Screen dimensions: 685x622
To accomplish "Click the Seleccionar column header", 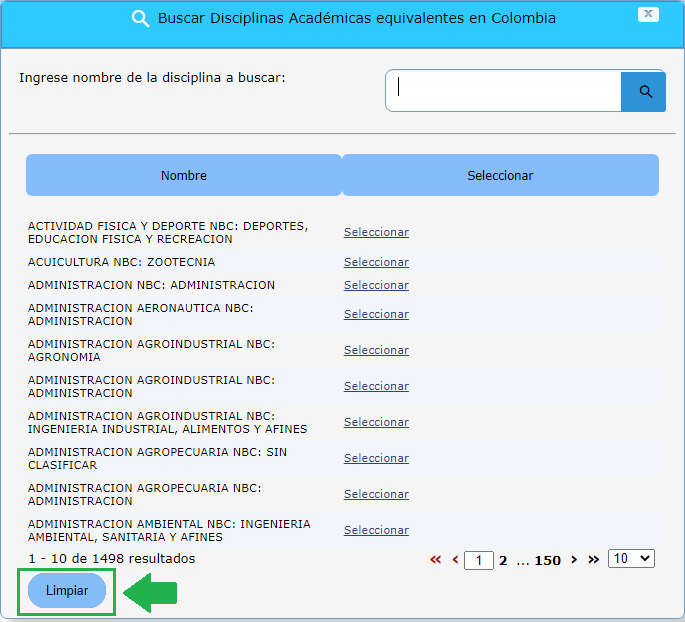I will (500, 175).
